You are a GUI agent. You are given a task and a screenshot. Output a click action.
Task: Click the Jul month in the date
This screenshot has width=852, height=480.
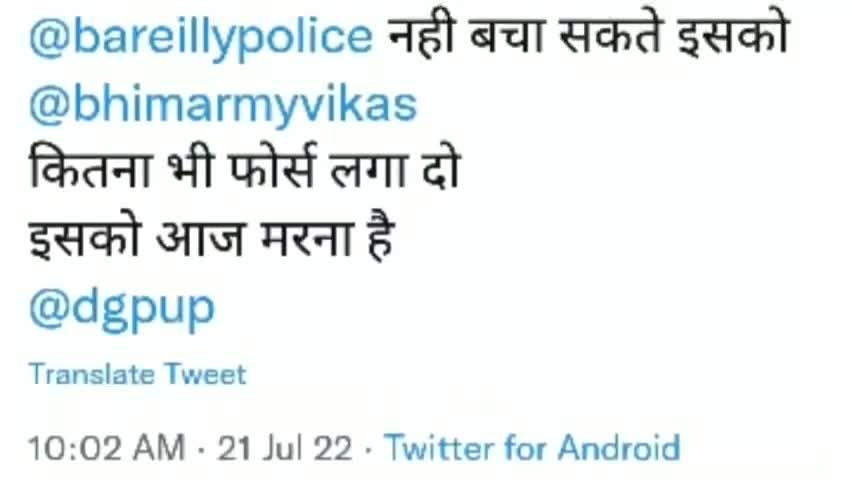click(x=283, y=449)
